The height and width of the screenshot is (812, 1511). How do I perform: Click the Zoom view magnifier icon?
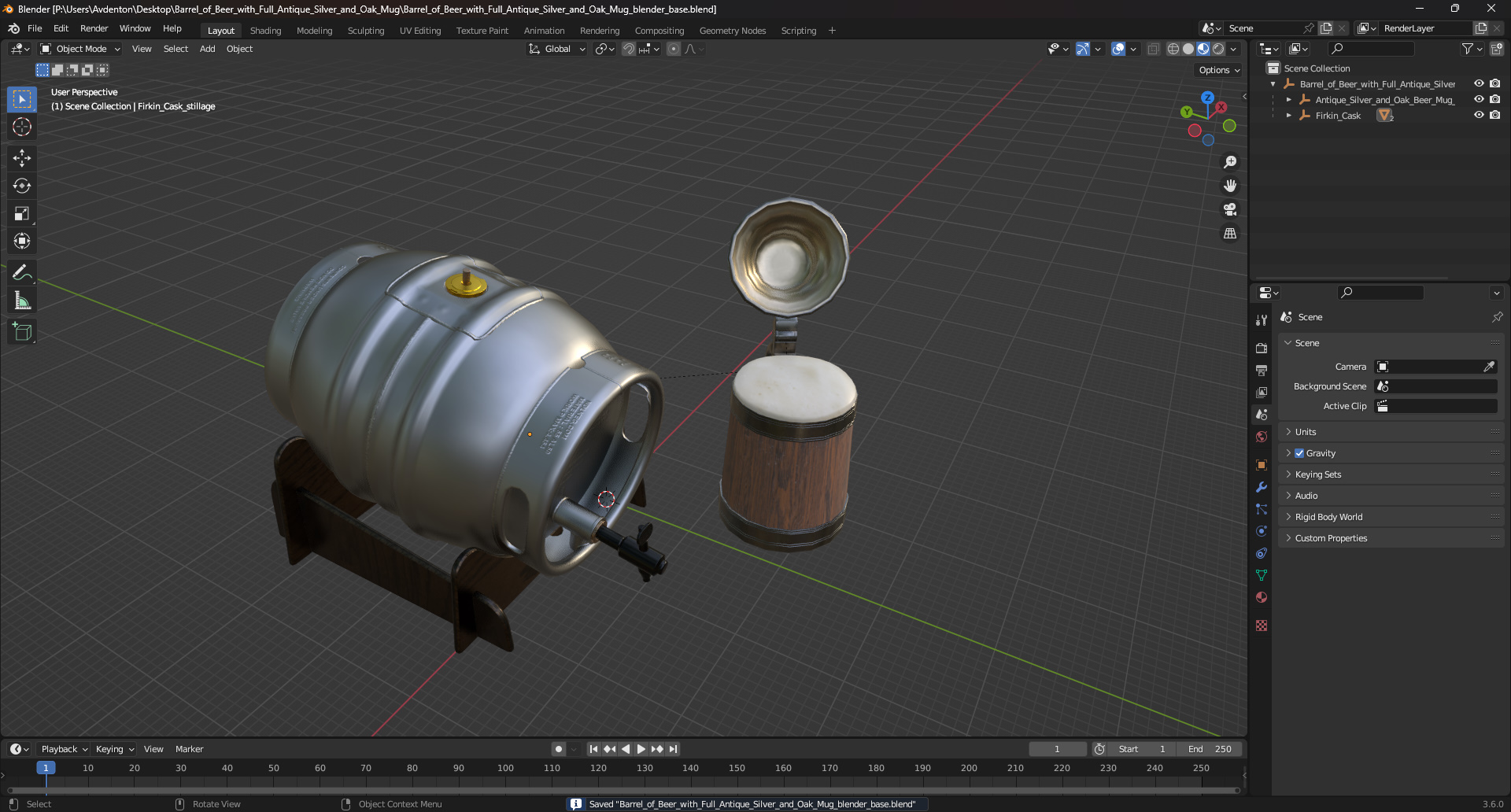[x=1229, y=162]
